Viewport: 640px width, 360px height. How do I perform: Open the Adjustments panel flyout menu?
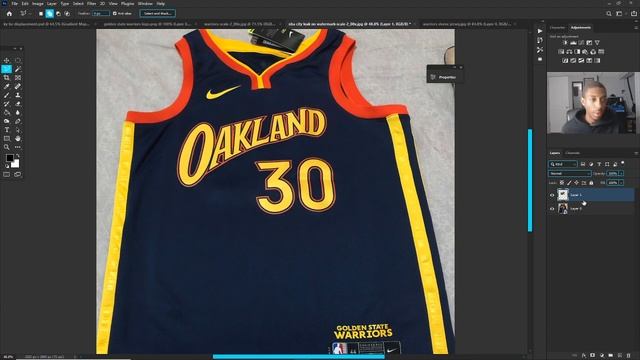636,28
